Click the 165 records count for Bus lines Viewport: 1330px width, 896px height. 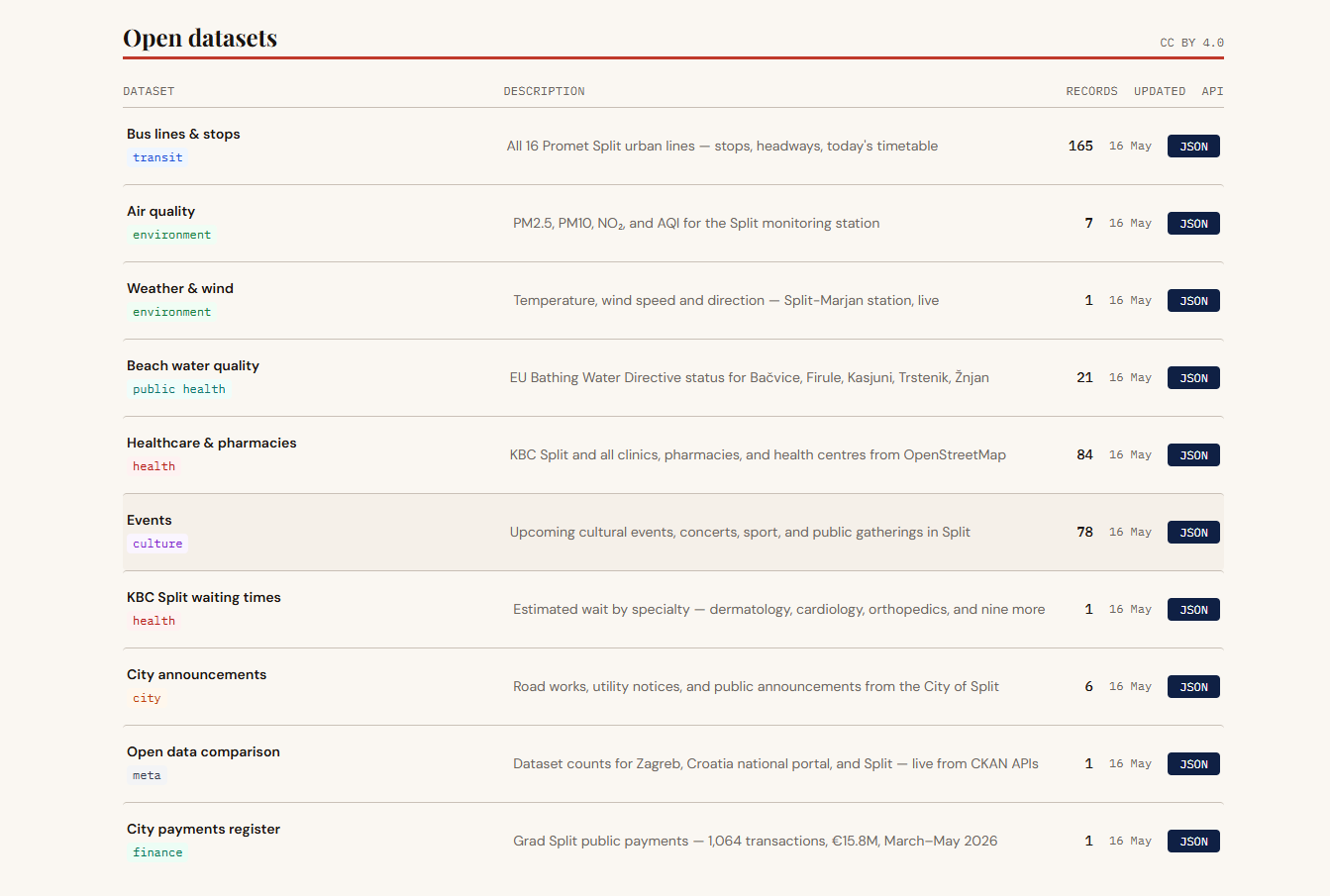pos(1080,146)
